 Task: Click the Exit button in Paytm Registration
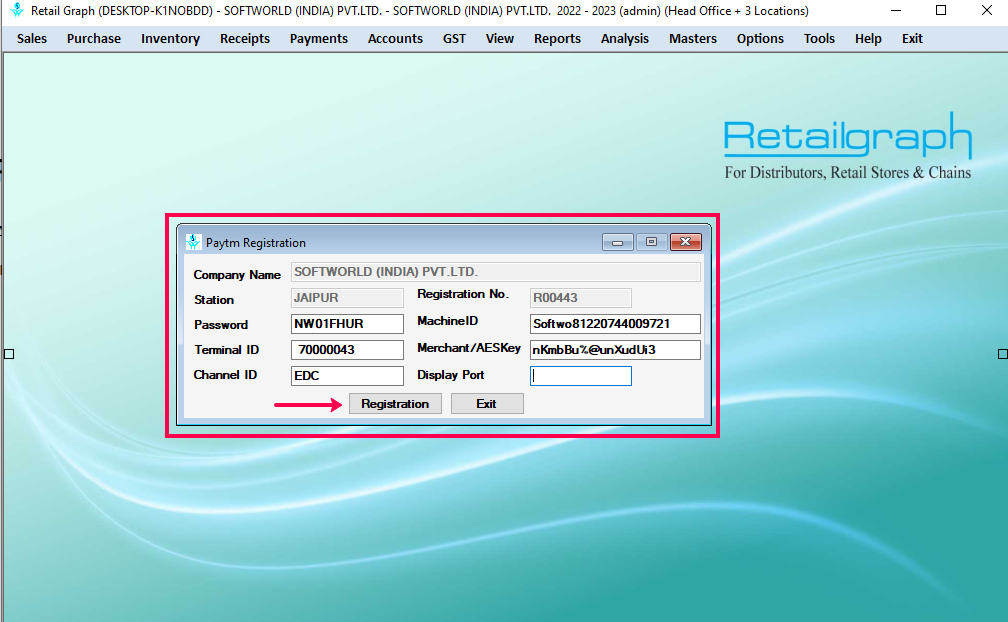click(487, 404)
